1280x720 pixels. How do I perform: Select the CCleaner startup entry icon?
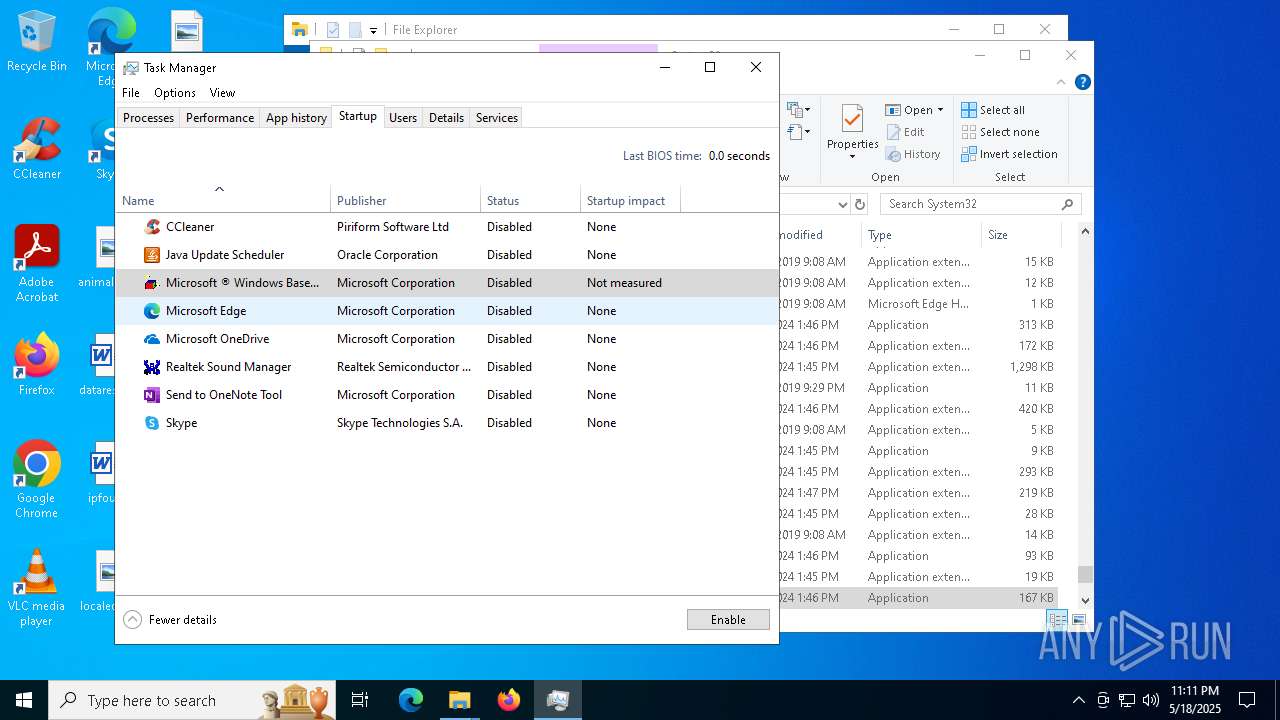point(152,227)
